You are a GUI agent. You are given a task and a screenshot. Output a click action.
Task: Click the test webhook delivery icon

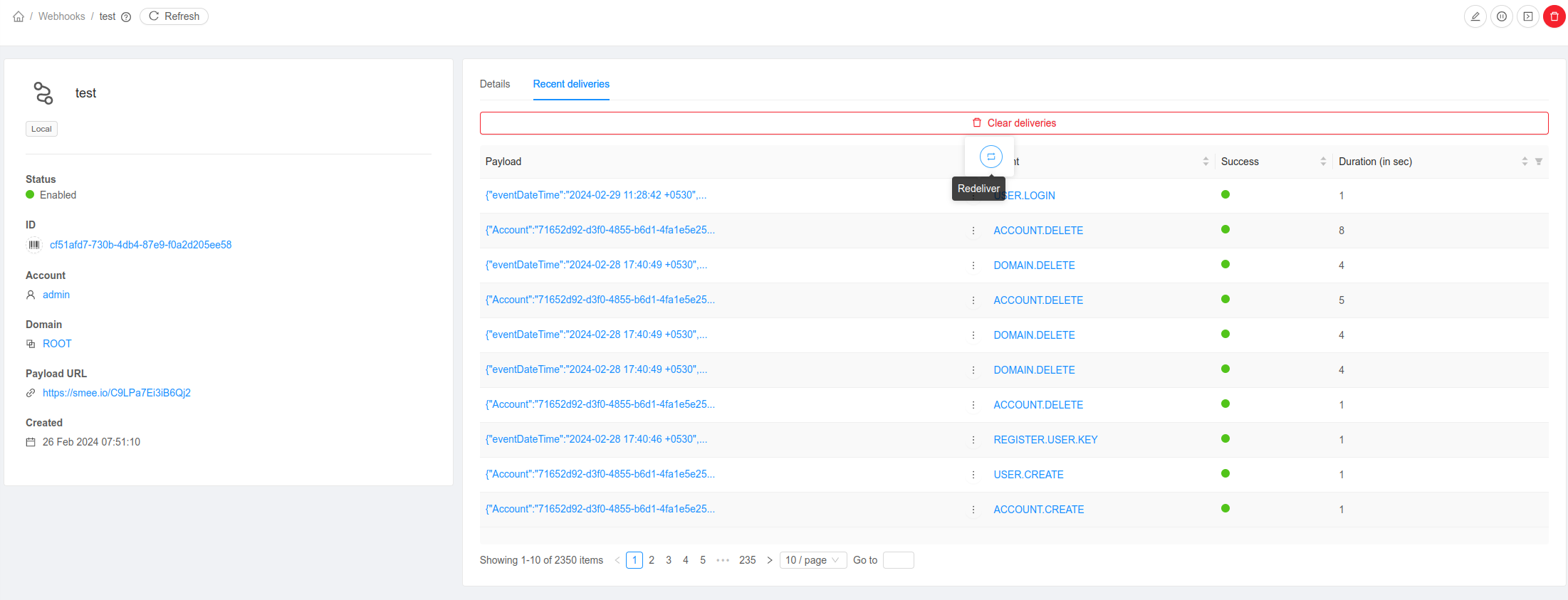click(1527, 16)
